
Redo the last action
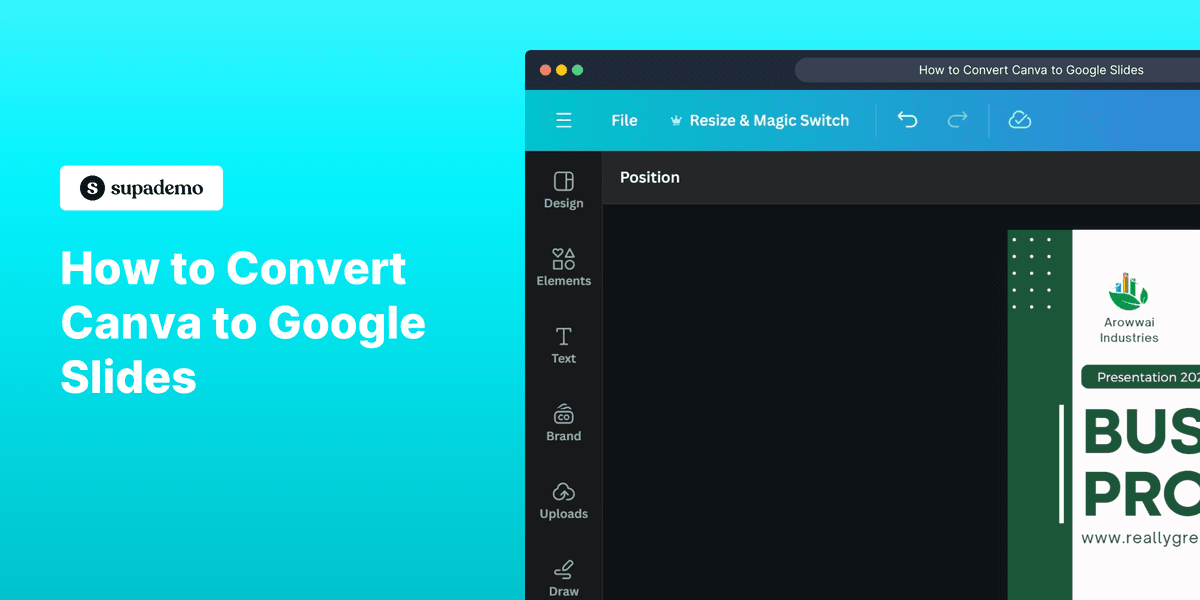(x=957, y=119)
